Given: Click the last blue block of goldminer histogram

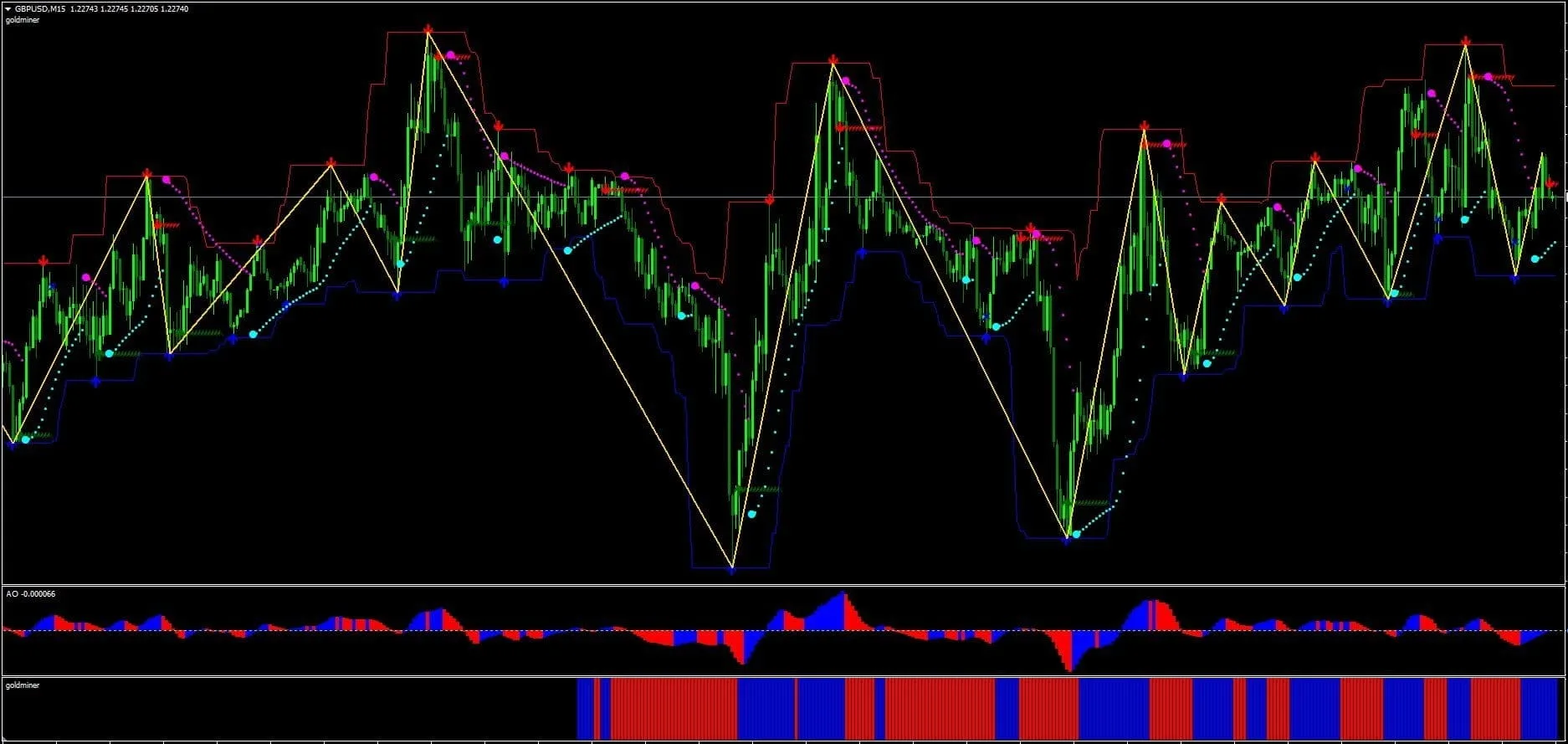Looking at the screenshot, I should click(1538, 709).
